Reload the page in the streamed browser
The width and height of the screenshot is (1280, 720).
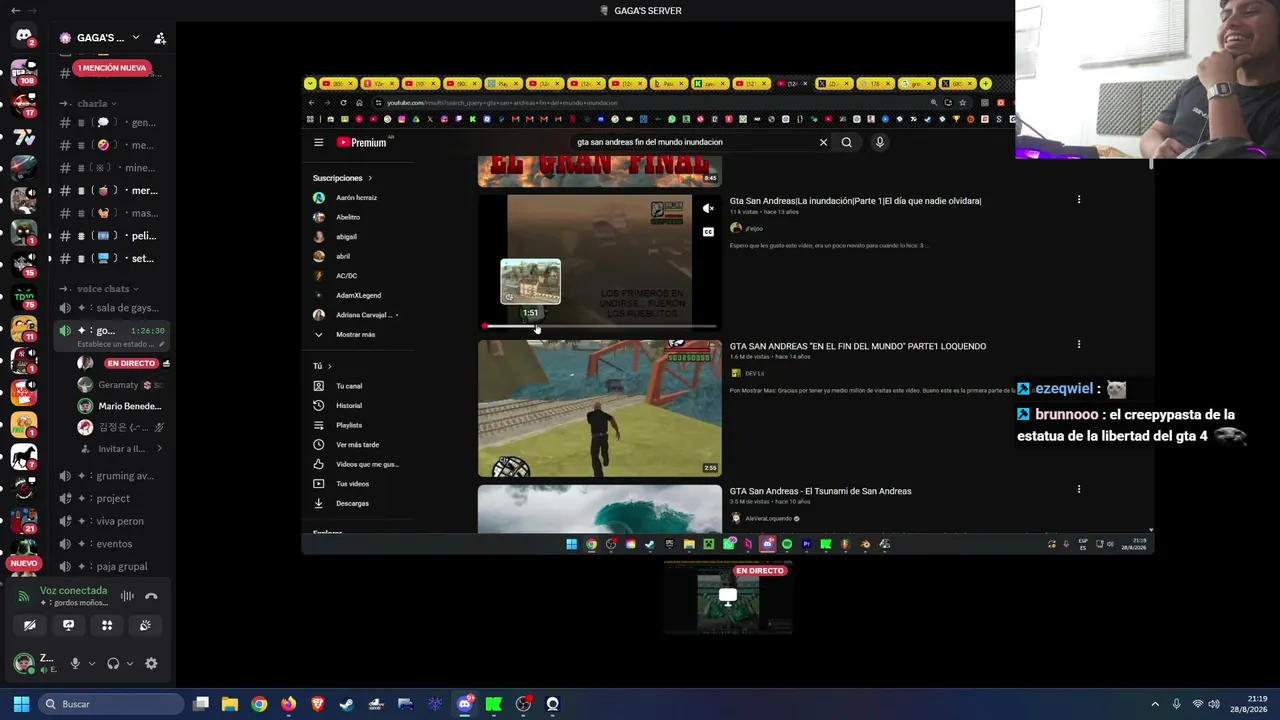click(x=343, y=102)
